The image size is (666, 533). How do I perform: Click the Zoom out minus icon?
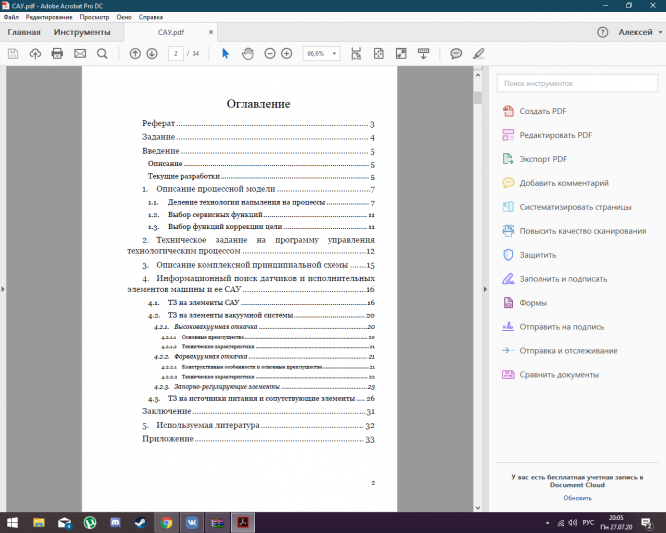pyautogui.click(x=270, y=53)
